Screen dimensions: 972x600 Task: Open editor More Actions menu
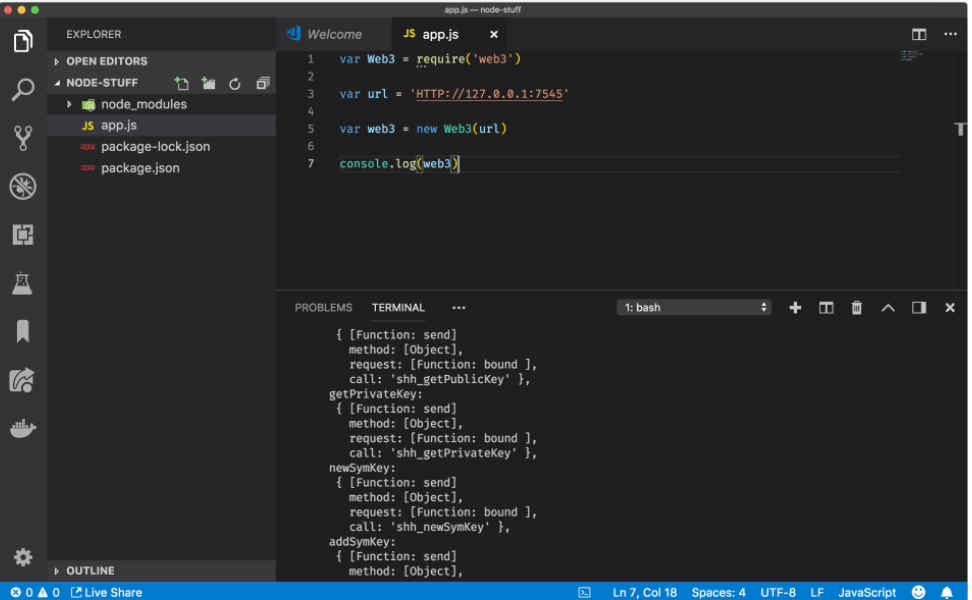click(950, 34)
